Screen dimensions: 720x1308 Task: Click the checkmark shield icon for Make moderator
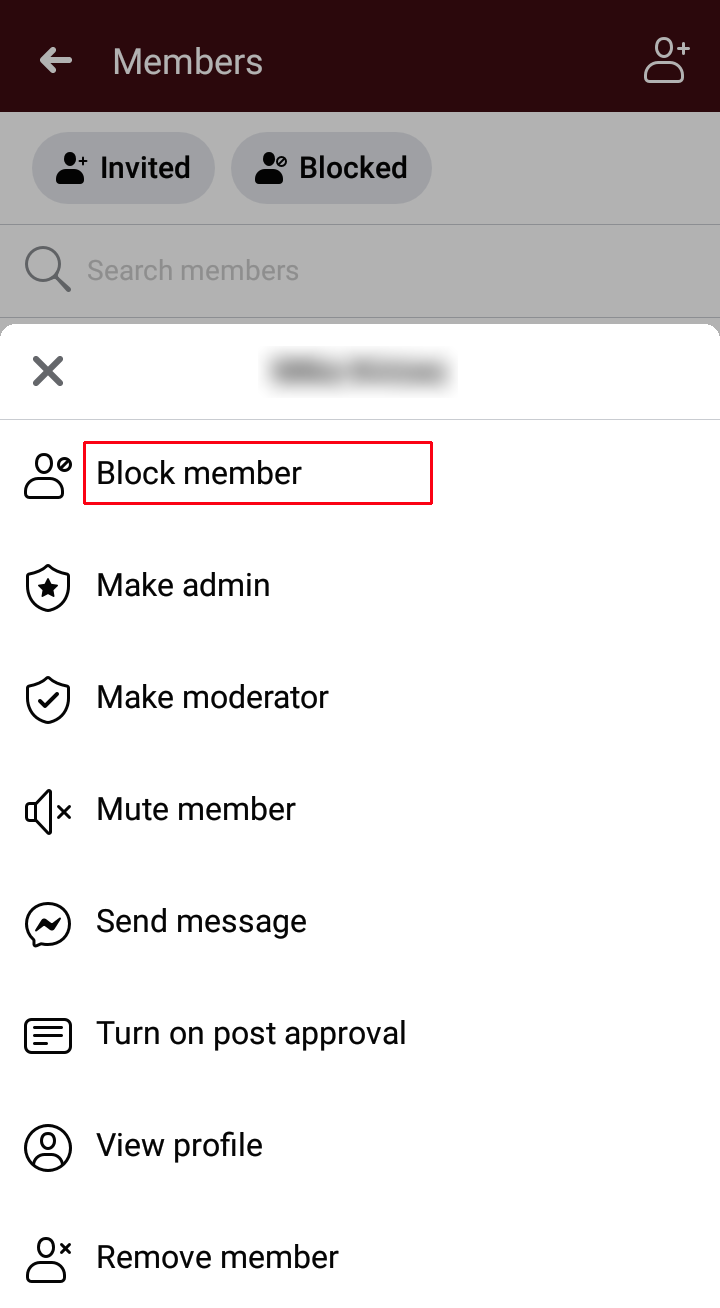point(47,699)
